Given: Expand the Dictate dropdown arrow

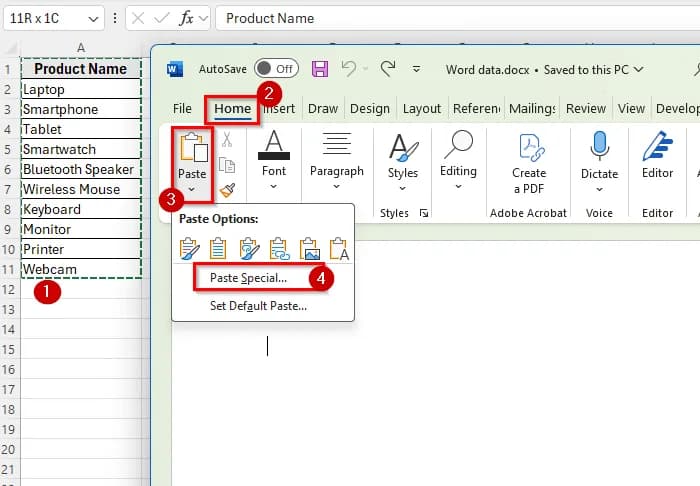Looking at the screenshot, I should (599, 190).
